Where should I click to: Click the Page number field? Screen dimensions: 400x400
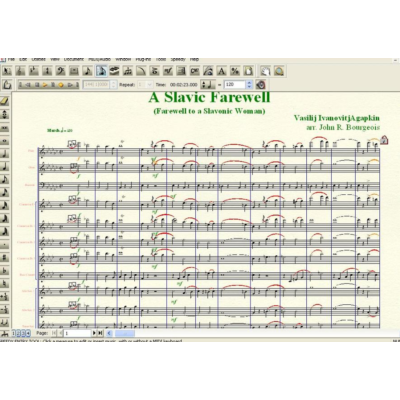pos(77,333)
